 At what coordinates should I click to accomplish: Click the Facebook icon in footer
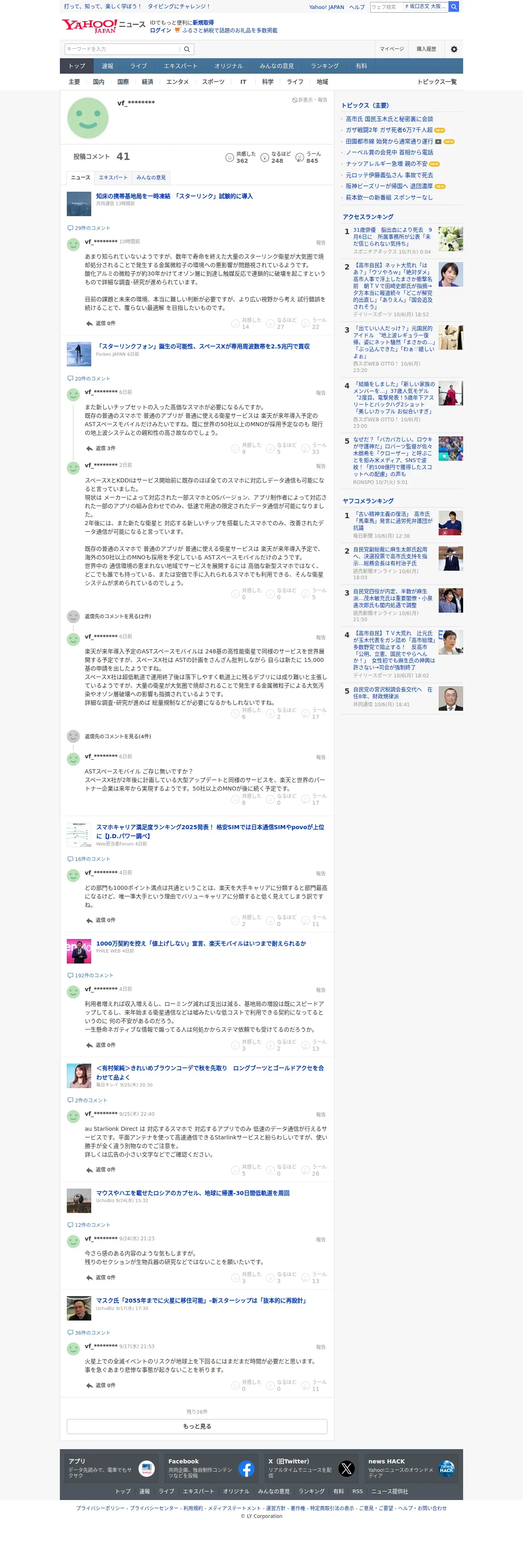click(246, 1468)
